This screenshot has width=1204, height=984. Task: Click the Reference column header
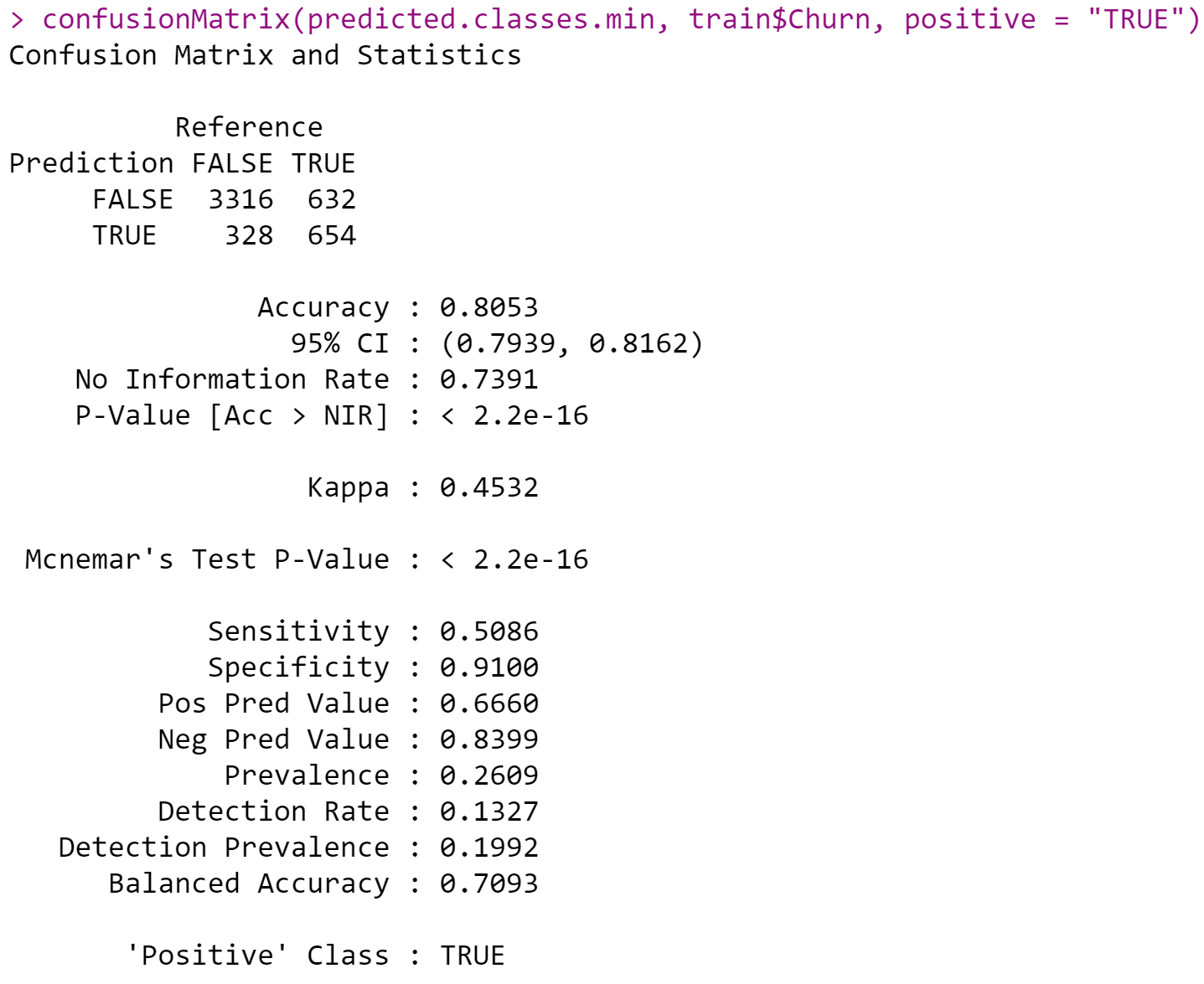(x=249, y=127)
